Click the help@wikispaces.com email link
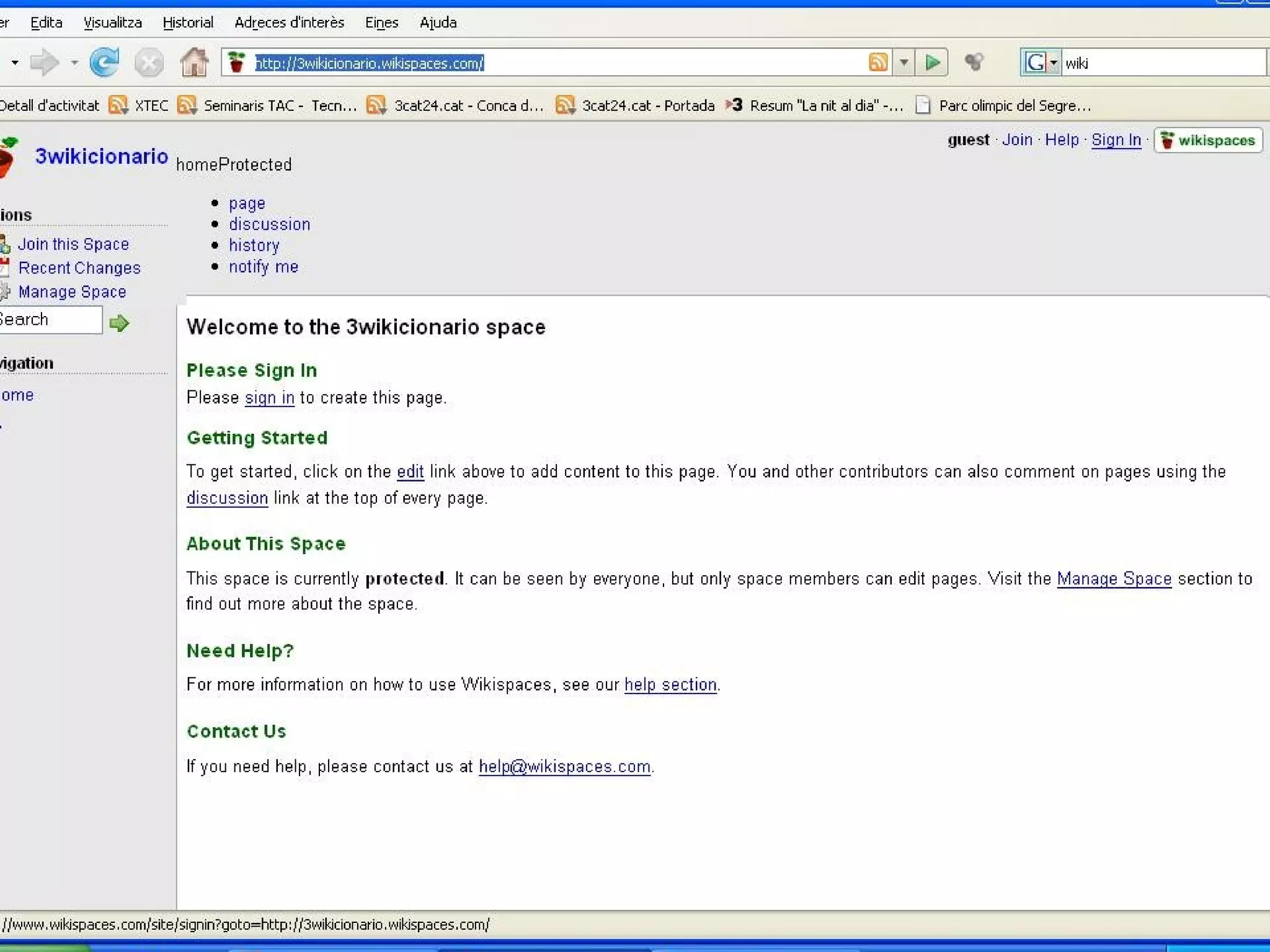The width and height of the screenshot is (1270, 952). click(564, 767)
